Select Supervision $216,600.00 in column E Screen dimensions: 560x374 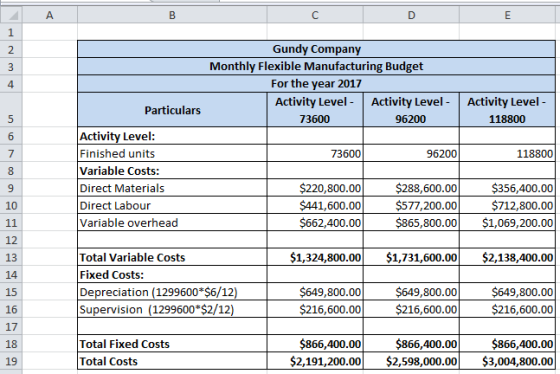click(x=508, y=309)
